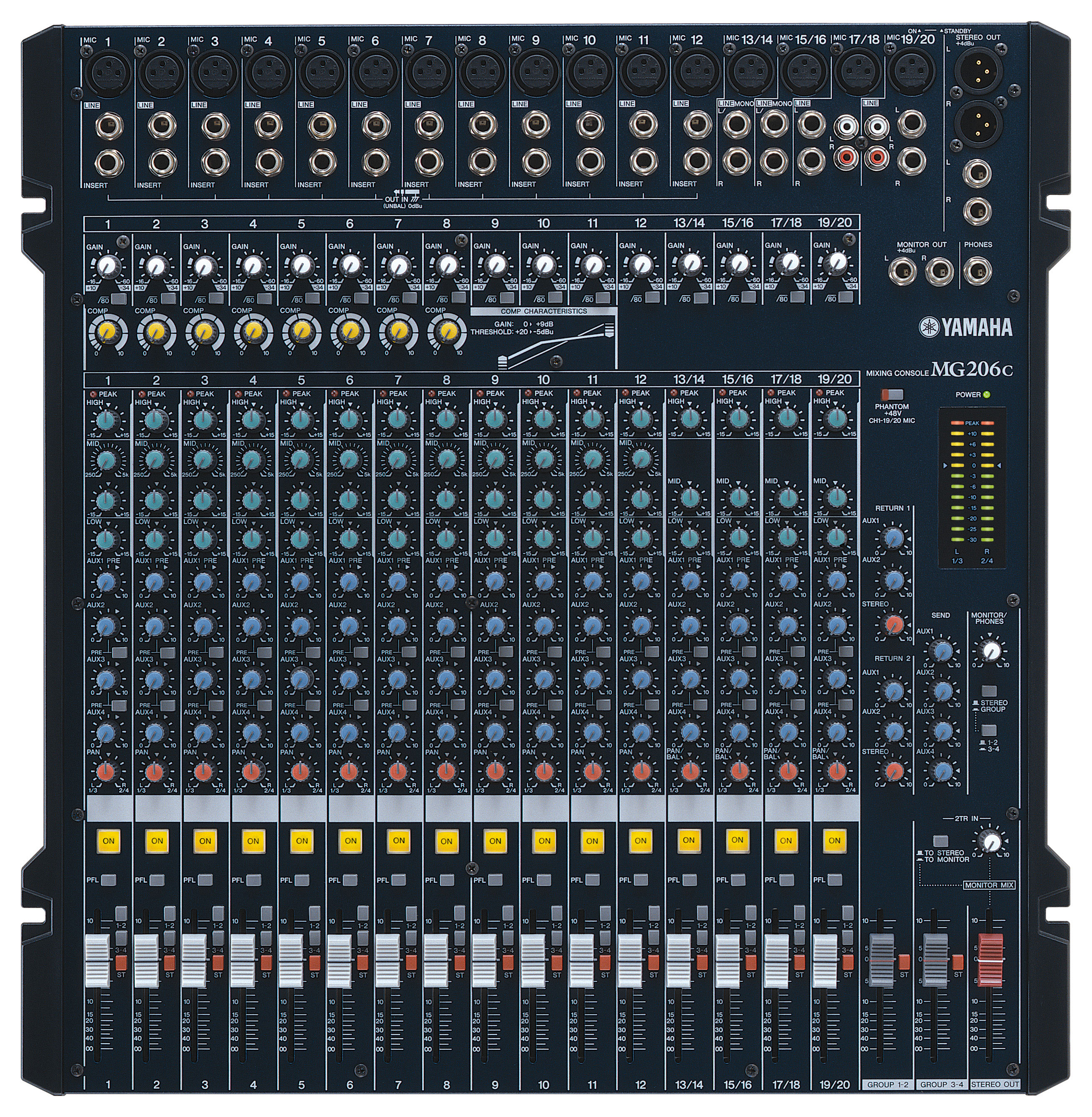Viewport: 1092px width, 1117px height.
Task: Toggle the channel 1 yellow ON button
Action: coord(108,841)
